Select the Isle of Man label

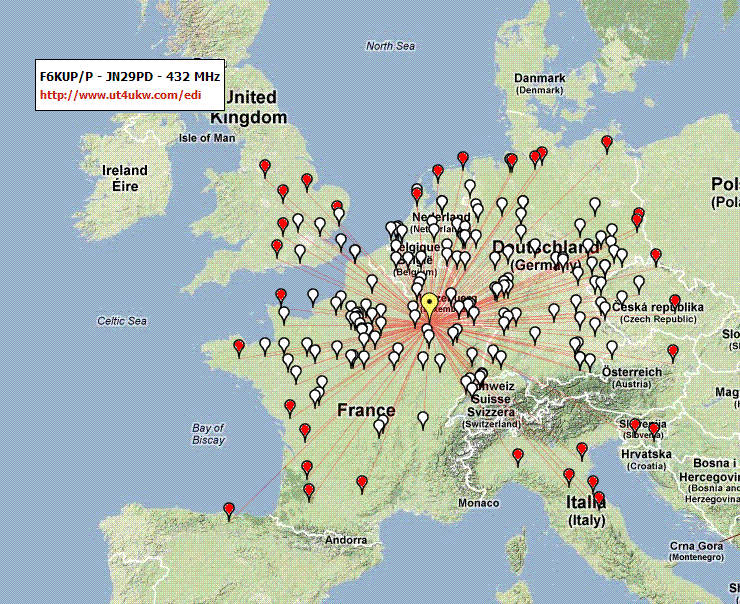point(207,138)
